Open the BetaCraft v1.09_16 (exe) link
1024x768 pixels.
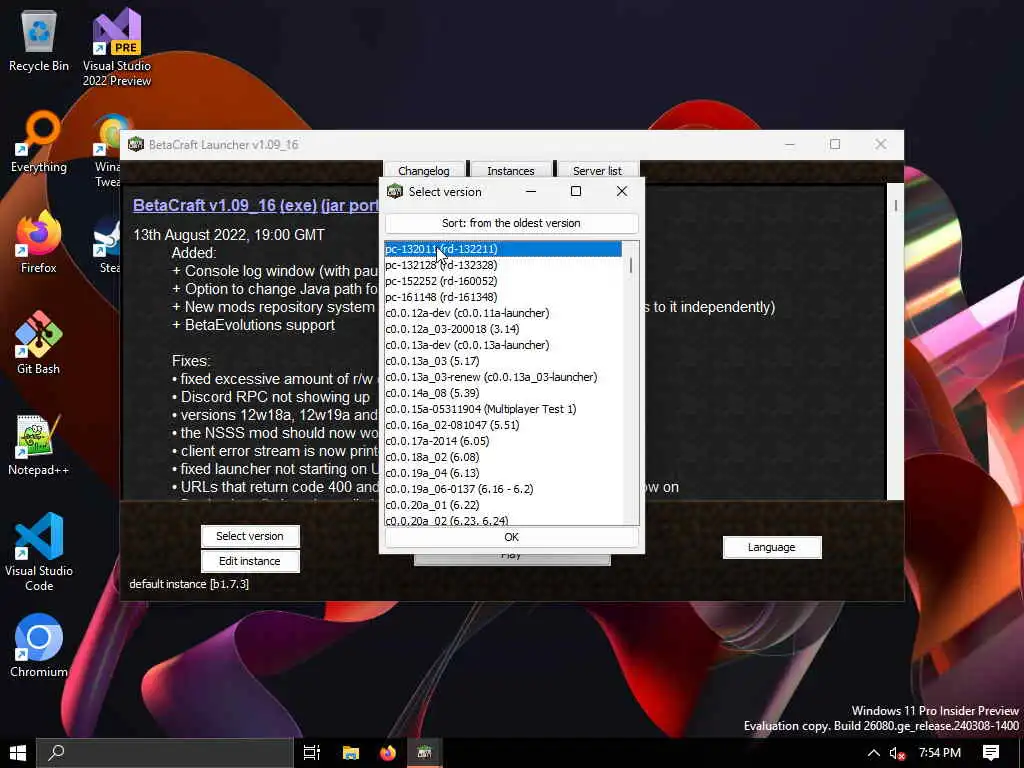pos(225,205)
